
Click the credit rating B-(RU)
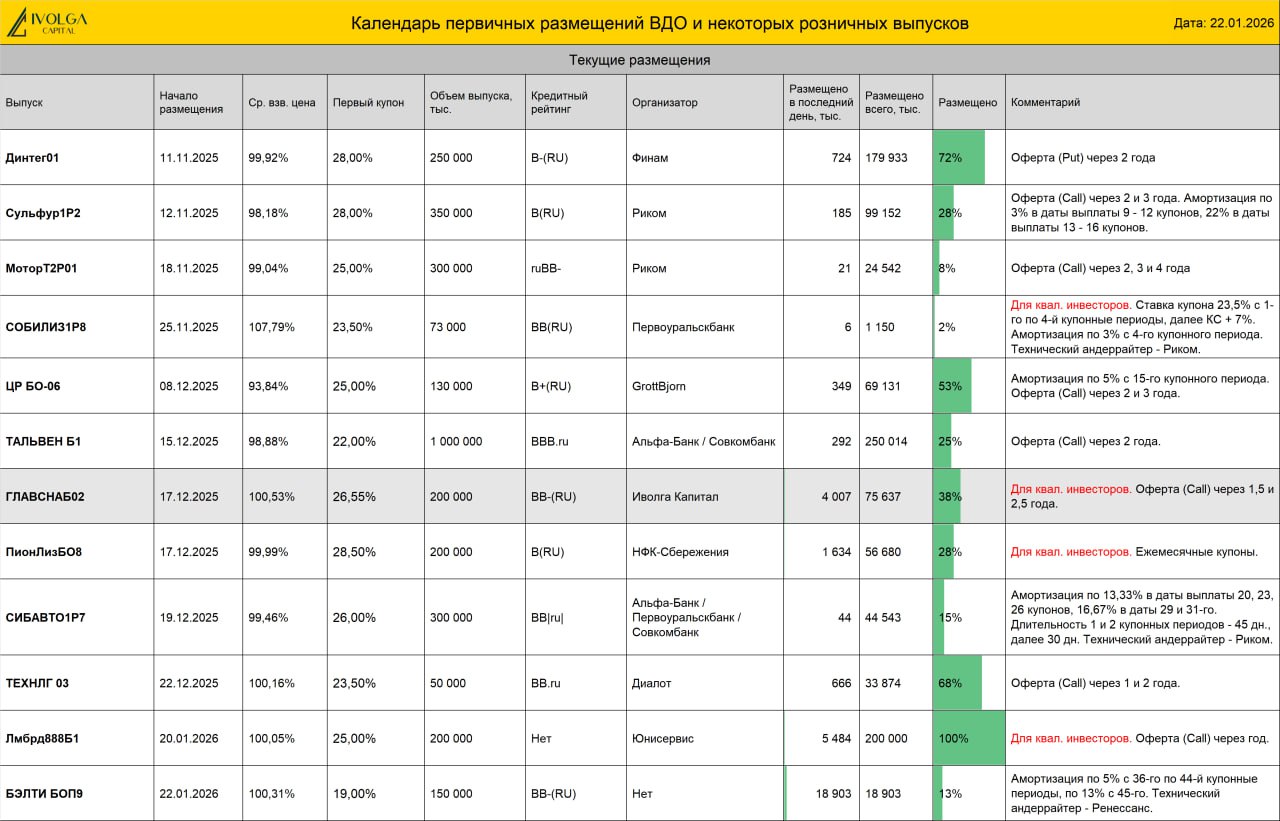click(x=549, y=158)
